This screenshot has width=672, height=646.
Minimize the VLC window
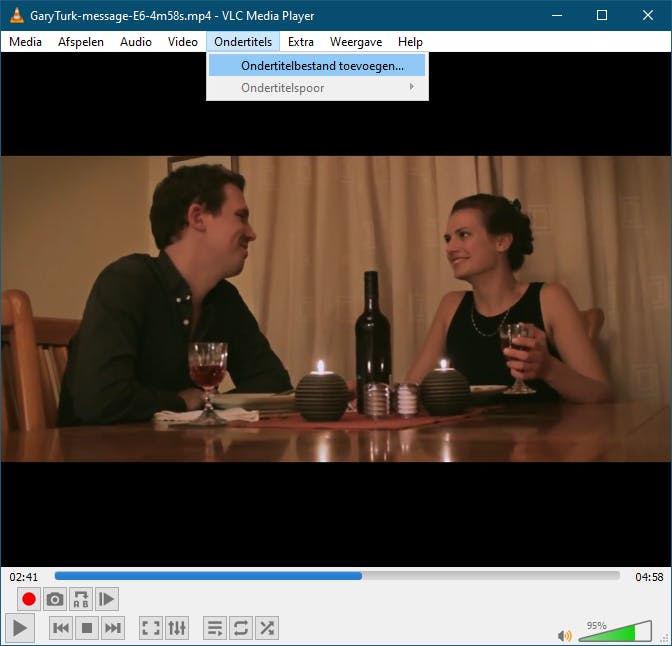point(557,15)
